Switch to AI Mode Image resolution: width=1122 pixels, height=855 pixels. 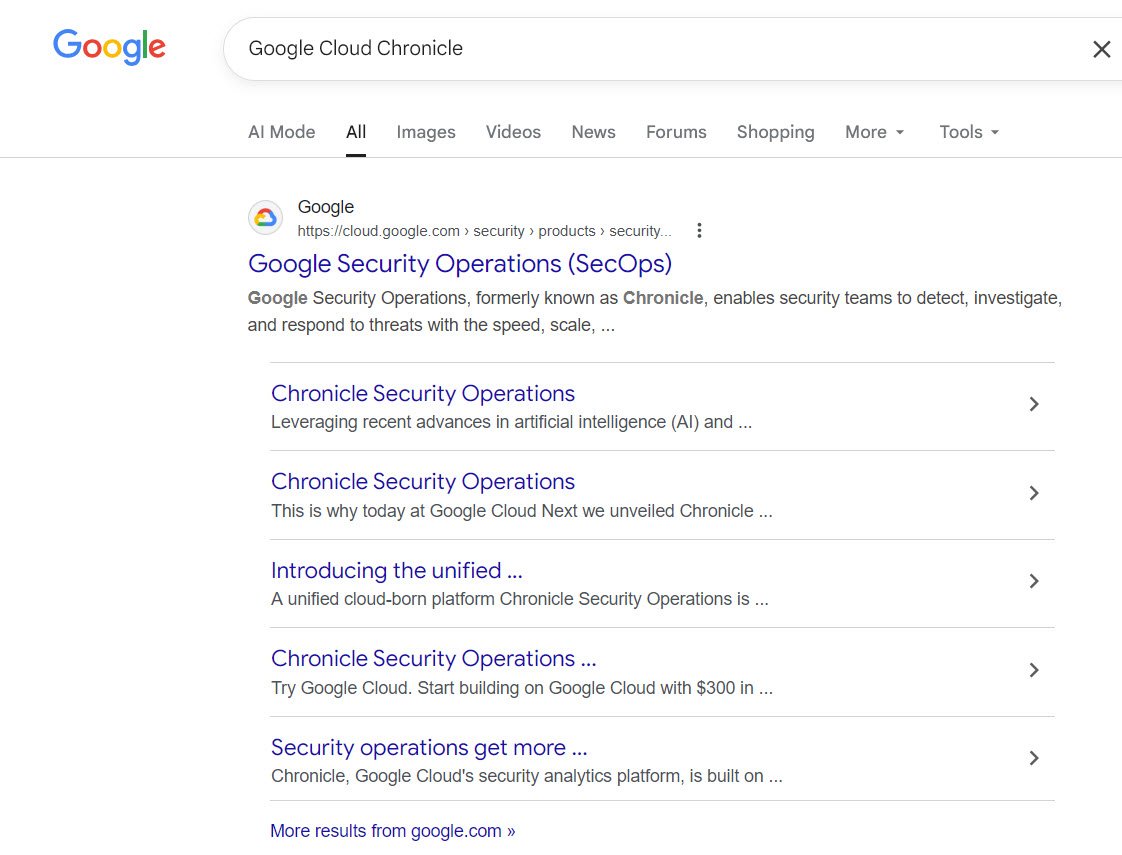pos(281,131)
